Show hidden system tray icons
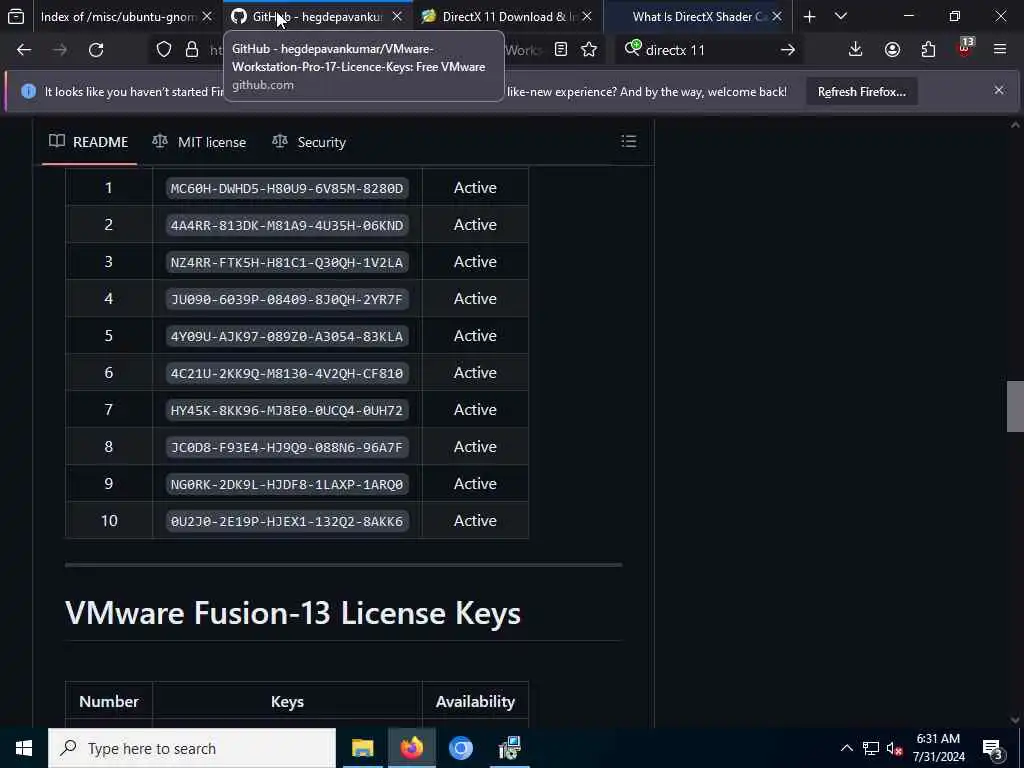This screenshot has width=1024, height=768. coord(846,748)
